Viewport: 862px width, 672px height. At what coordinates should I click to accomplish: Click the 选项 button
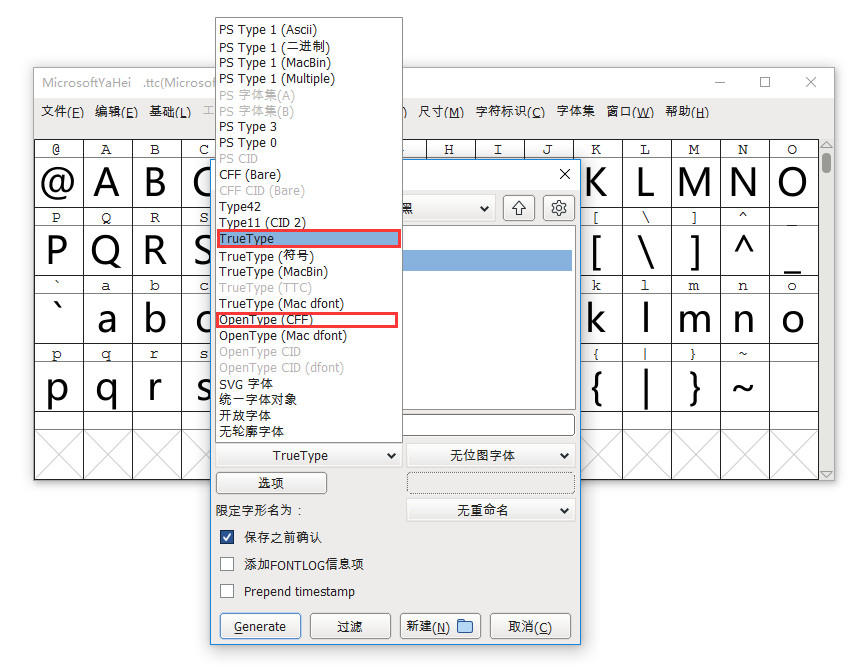[x=270, y=483]
